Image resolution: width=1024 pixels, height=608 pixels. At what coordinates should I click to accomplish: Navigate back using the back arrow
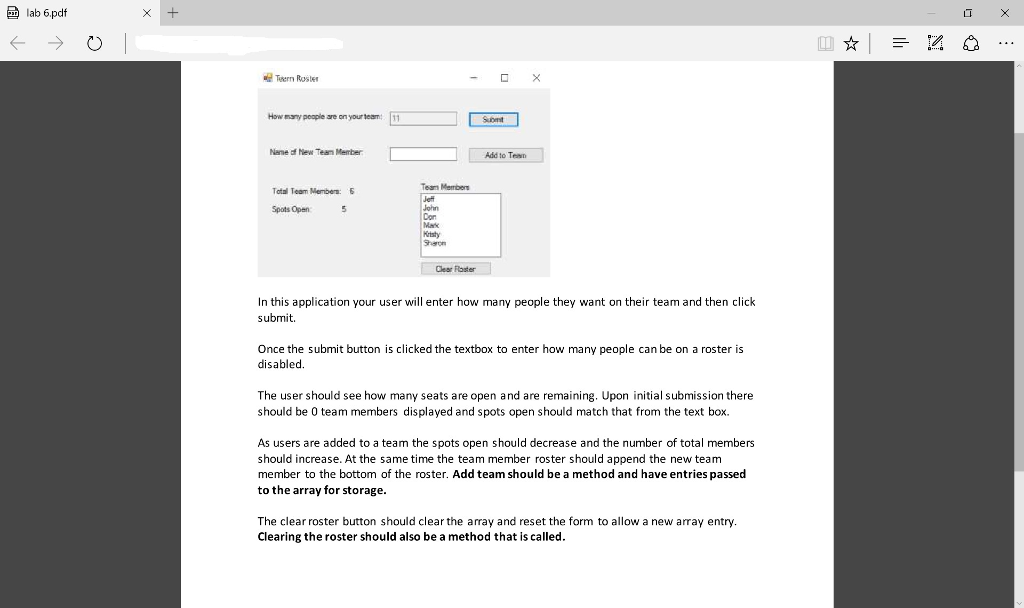pyautogui.click(x=16, y=43)
